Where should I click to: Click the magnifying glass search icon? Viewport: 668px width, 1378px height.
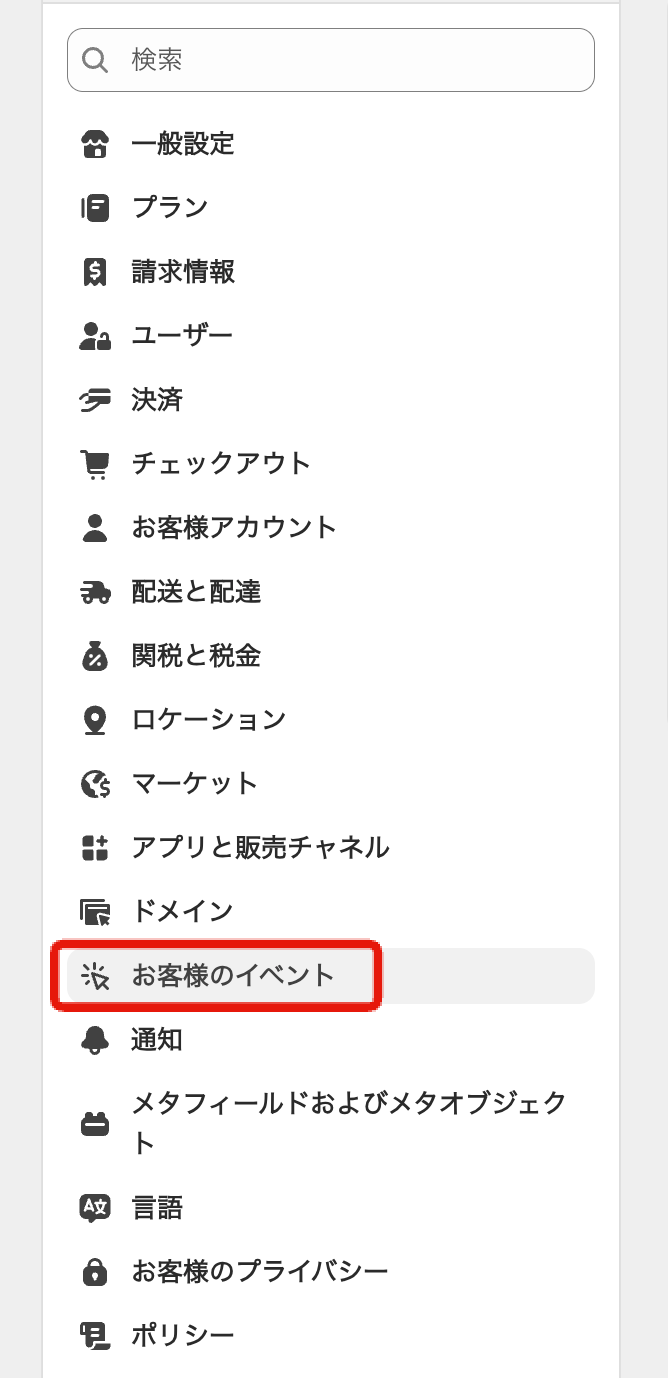[95, 60]
